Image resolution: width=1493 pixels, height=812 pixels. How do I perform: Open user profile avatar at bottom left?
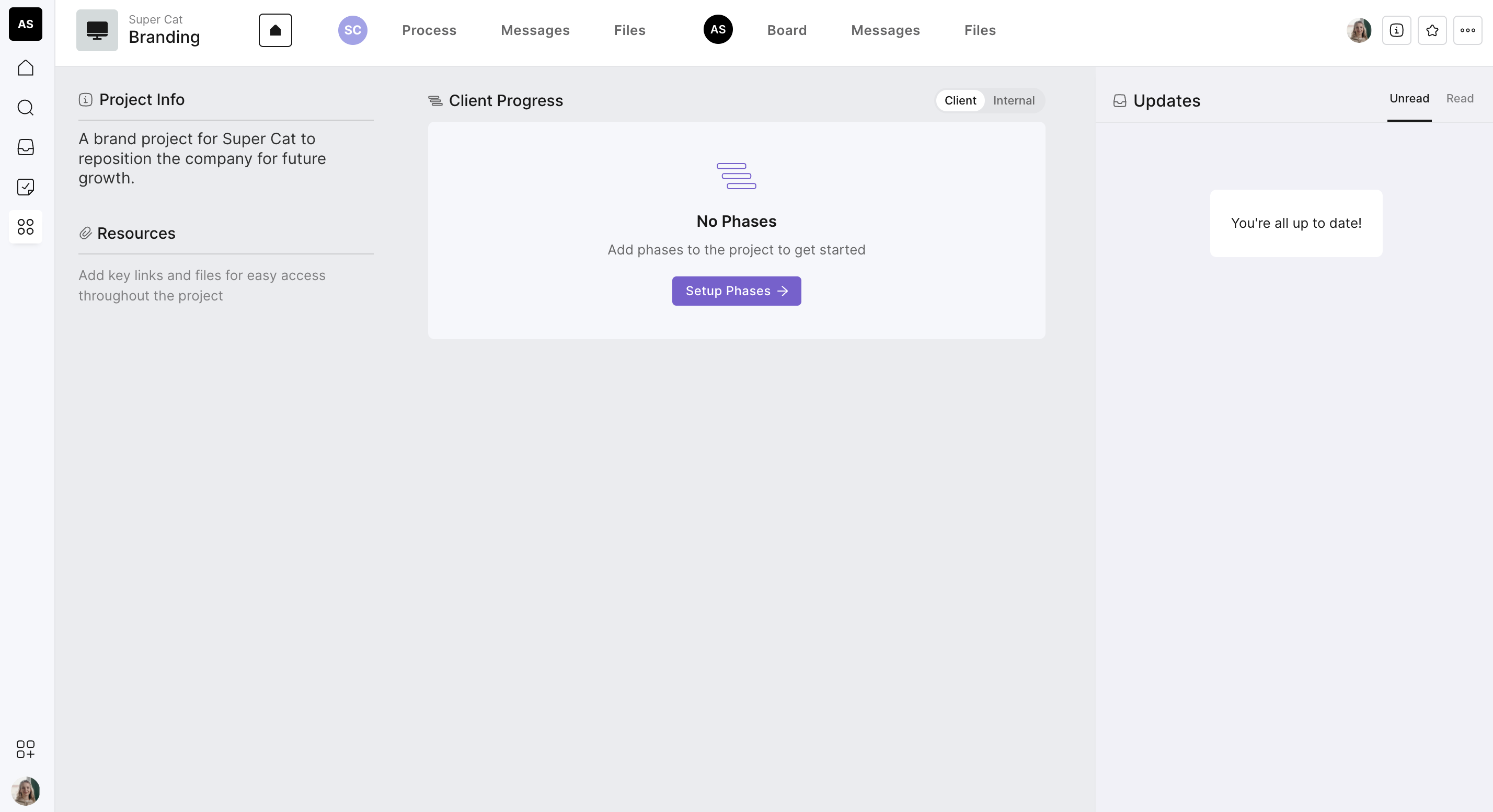click(26, 791)
